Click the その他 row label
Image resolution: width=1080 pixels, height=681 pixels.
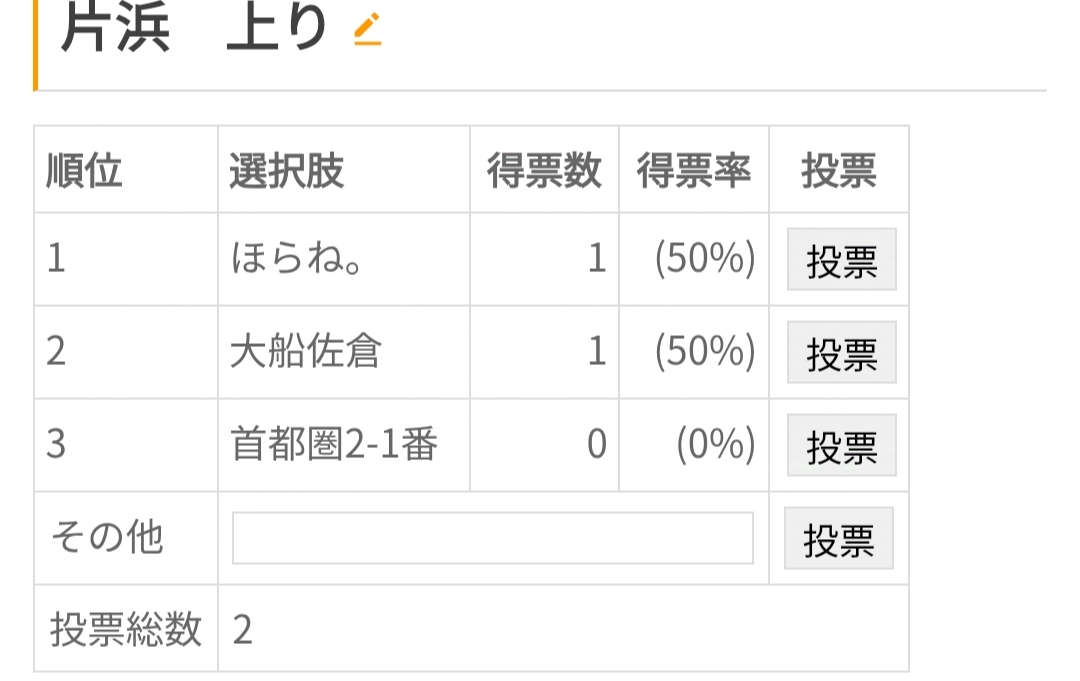[107, 536]
